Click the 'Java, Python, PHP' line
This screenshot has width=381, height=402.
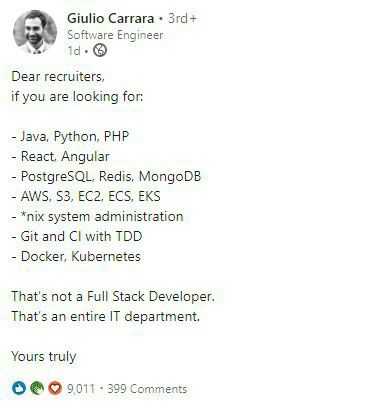coord(70,137)
